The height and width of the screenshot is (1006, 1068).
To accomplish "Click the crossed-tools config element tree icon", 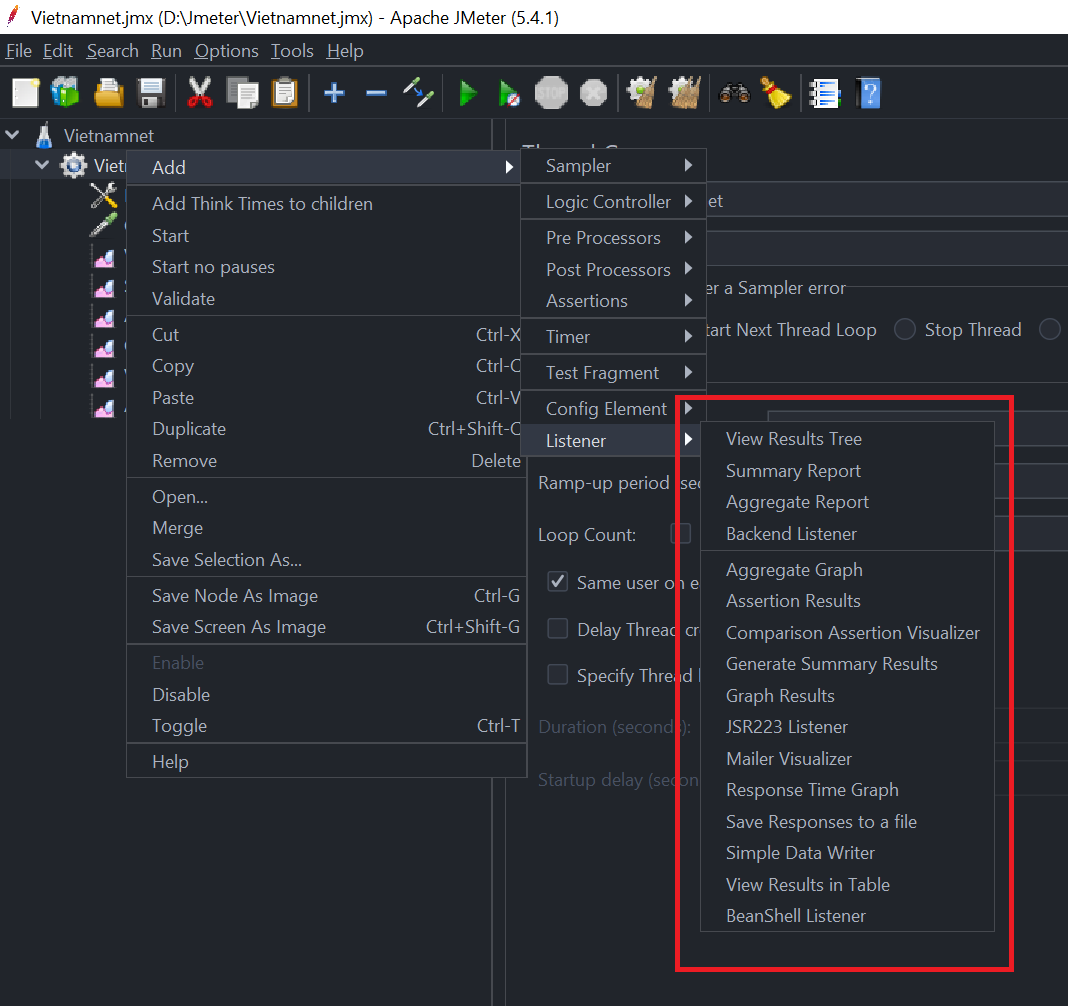I will [x=104, y=195].
